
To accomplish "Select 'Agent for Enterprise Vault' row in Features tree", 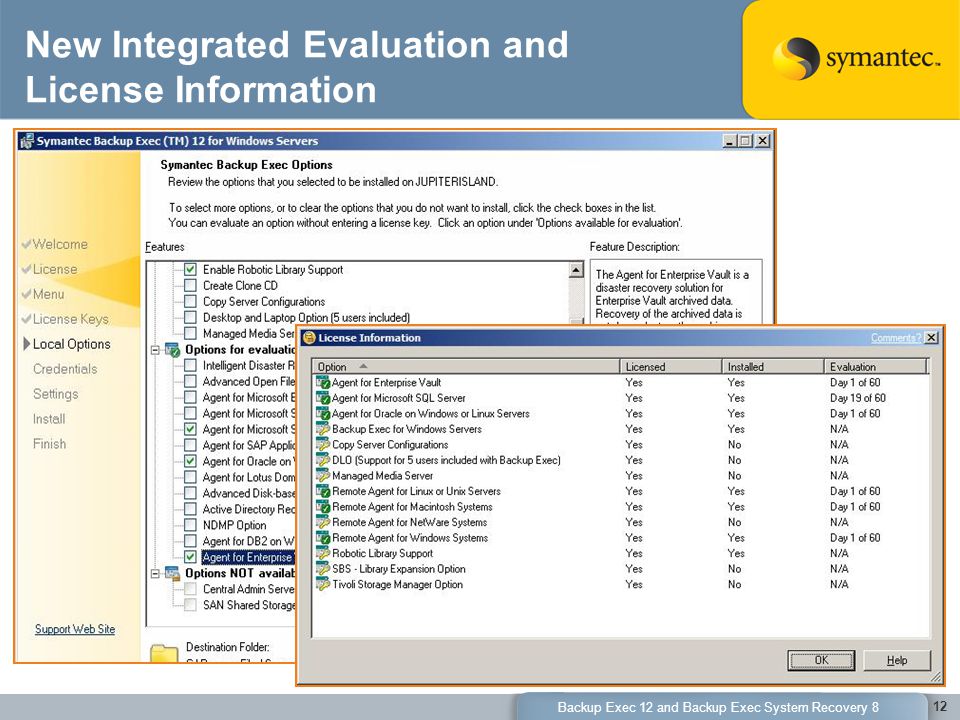I will coord(247,557).
